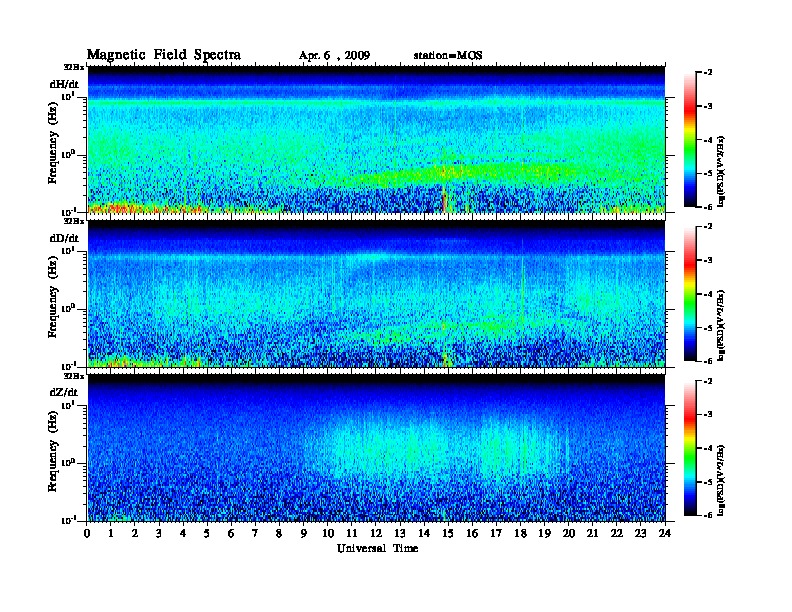Click hour tick label 21 on time axis
The width and height of the screenshot is (792, 612).
[x=592, y=533]
